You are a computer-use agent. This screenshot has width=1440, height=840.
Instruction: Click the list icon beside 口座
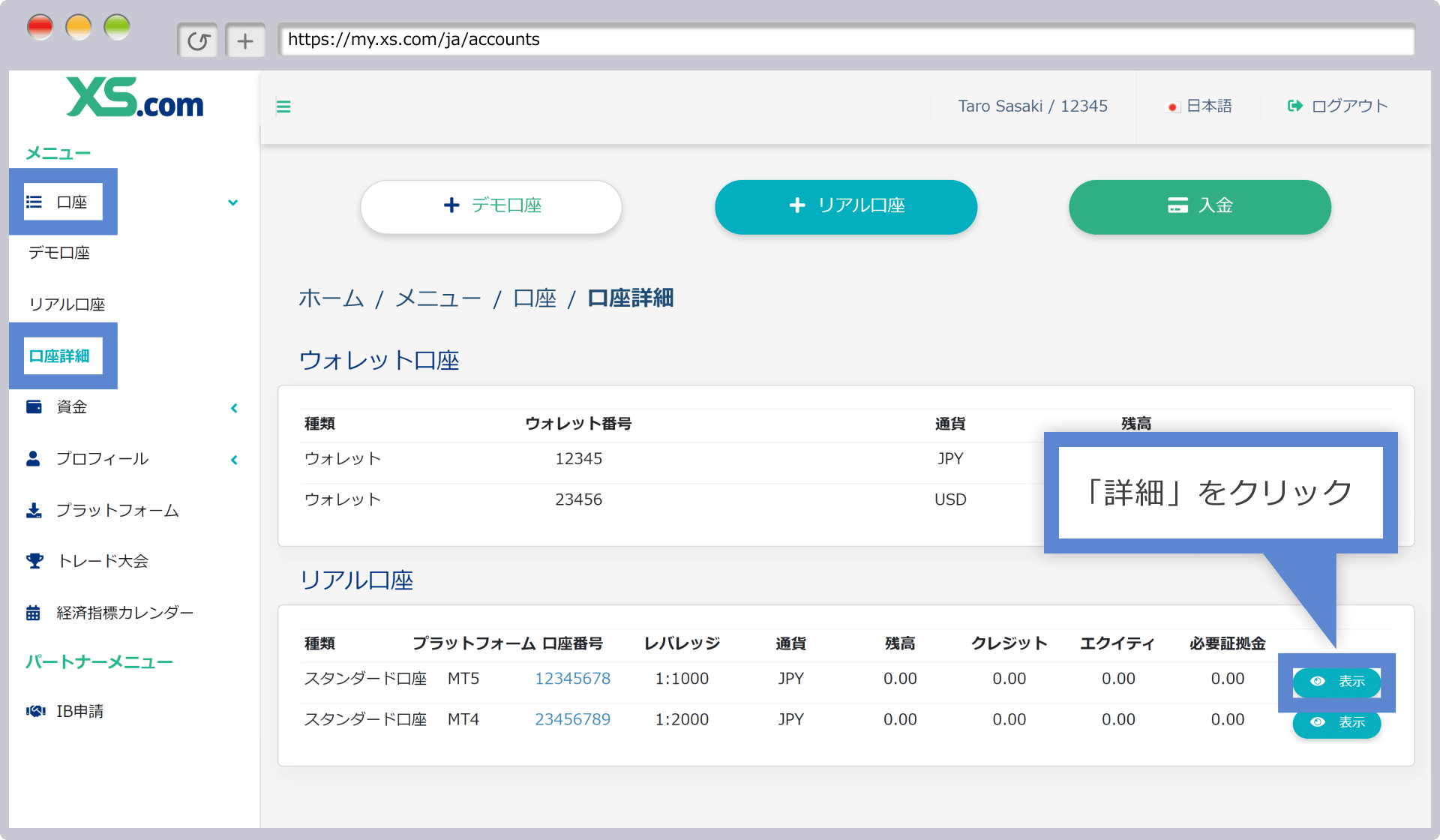click(34, 202)
